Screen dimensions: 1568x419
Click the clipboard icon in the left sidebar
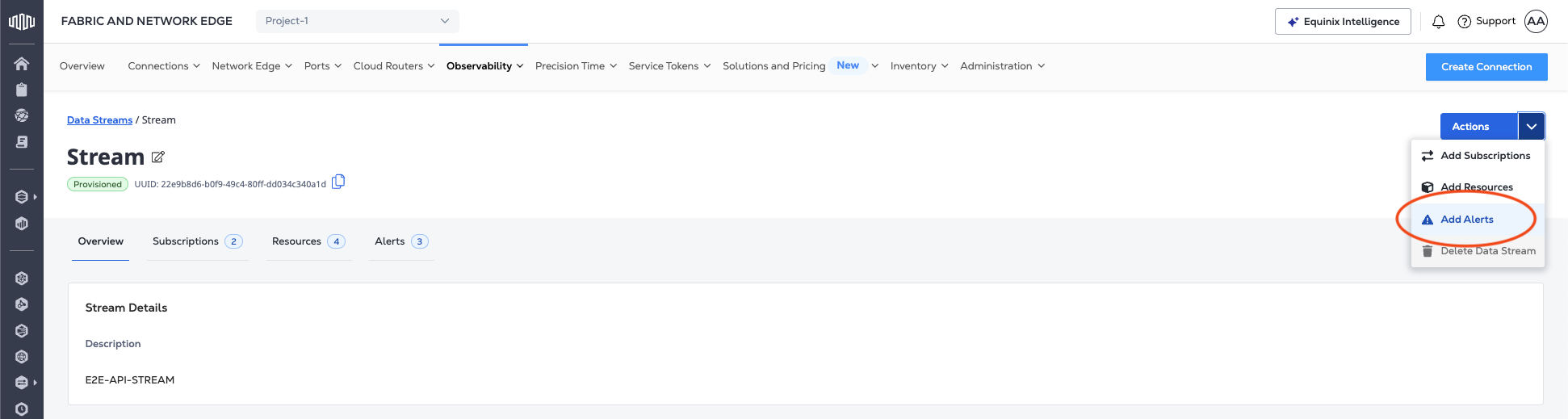point(22,90)
